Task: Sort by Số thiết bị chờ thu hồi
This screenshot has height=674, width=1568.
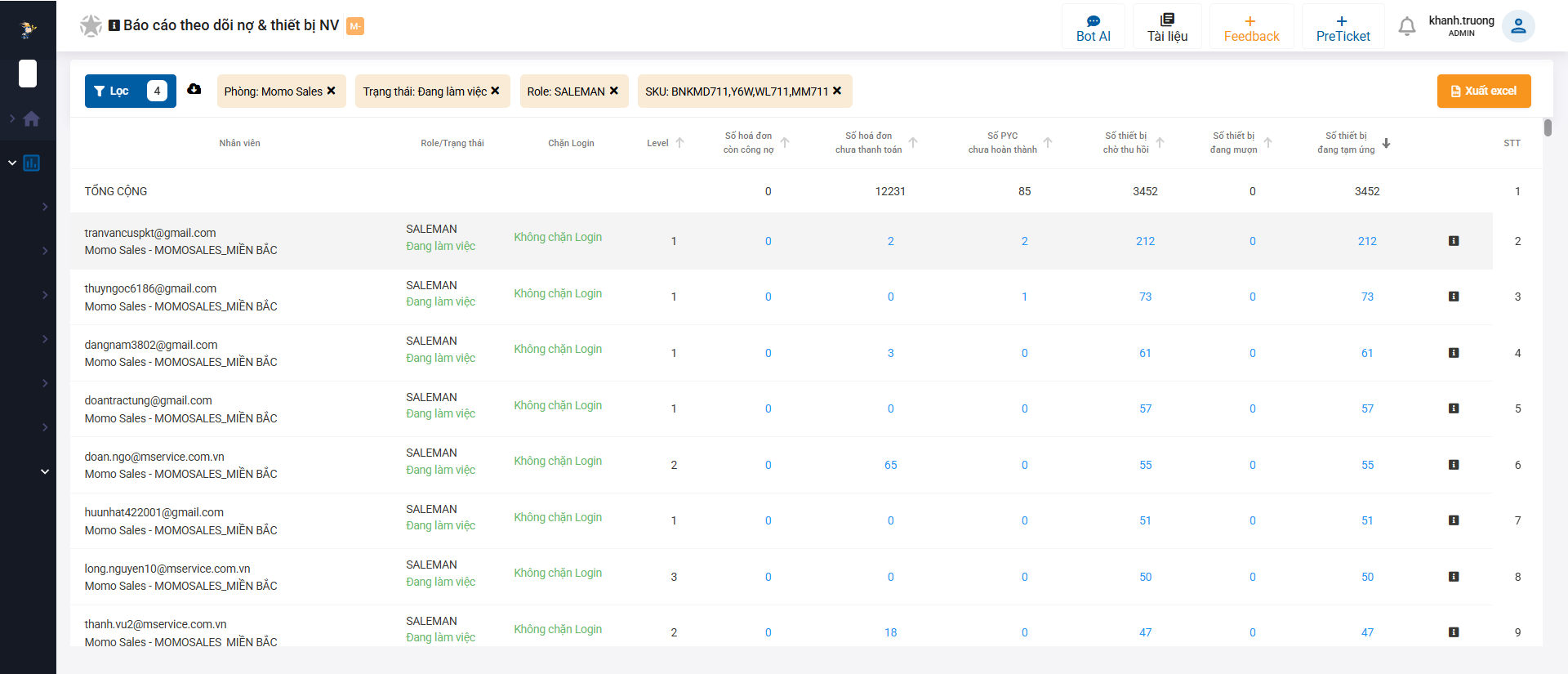Action: click(1160, 143)
